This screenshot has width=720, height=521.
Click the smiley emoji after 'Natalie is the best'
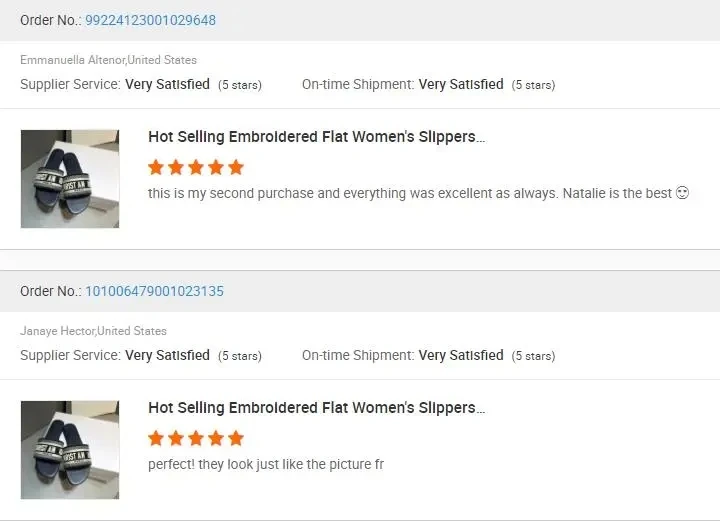click(683, 193)
